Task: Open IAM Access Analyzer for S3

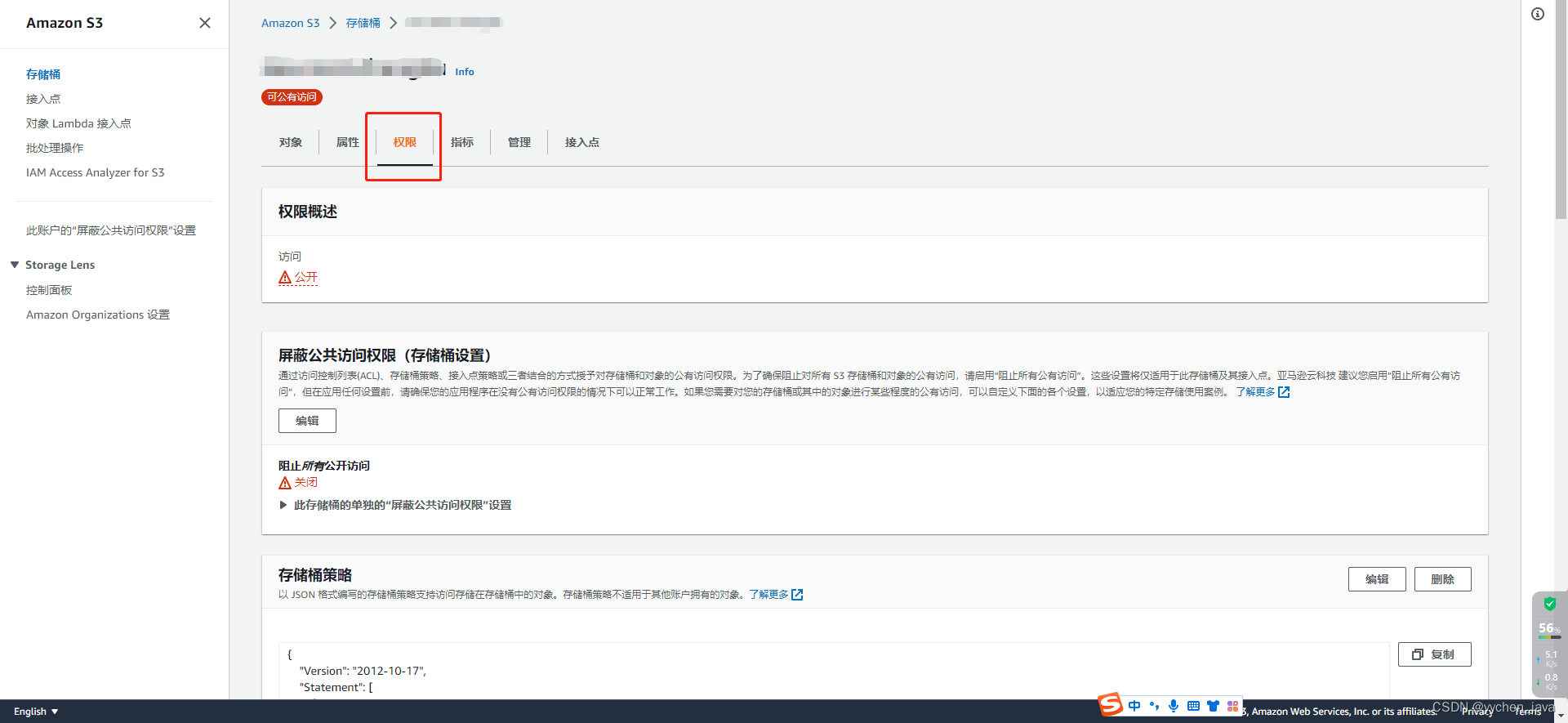Action: [95, 172]
